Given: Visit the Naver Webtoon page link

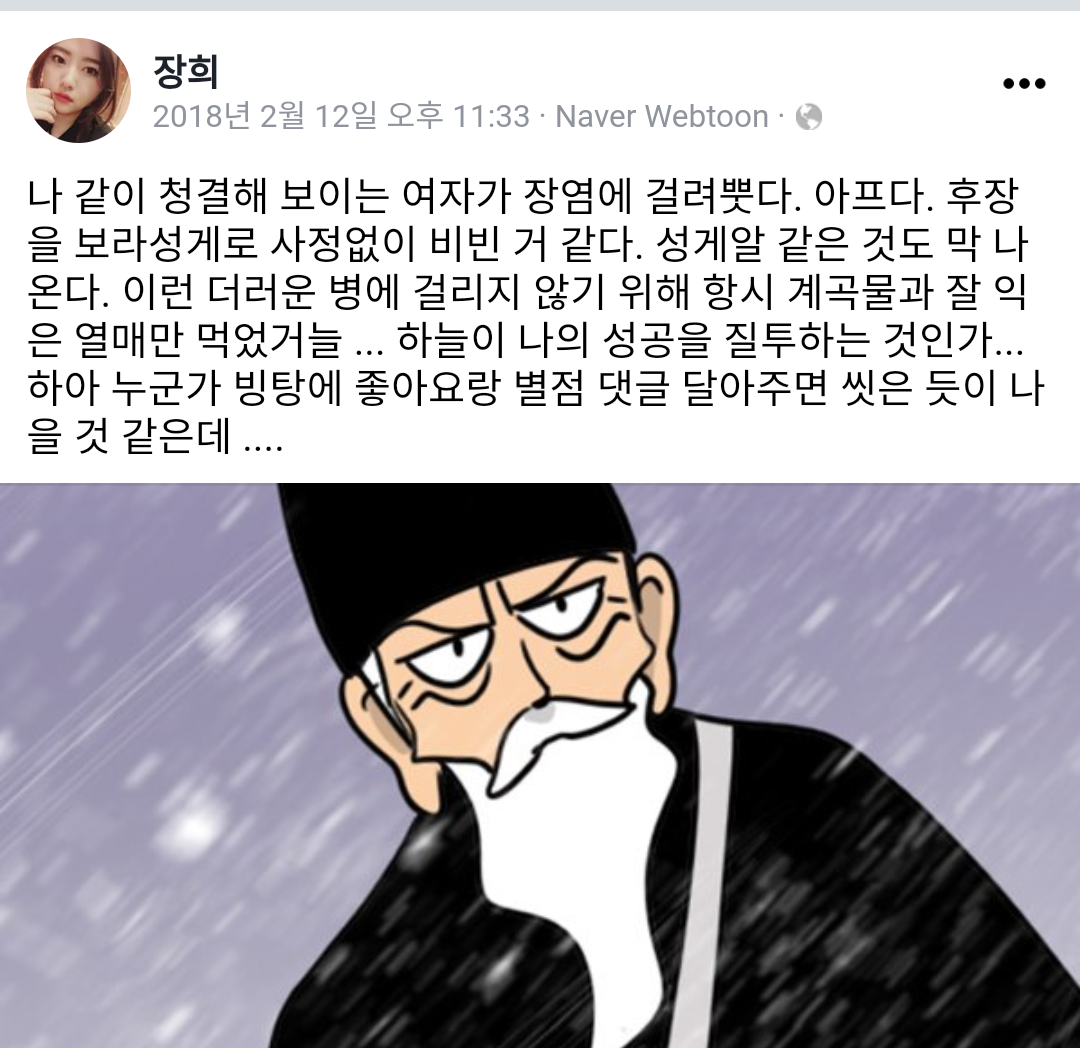Looking at the screenshot, I should tap(661, 116).
